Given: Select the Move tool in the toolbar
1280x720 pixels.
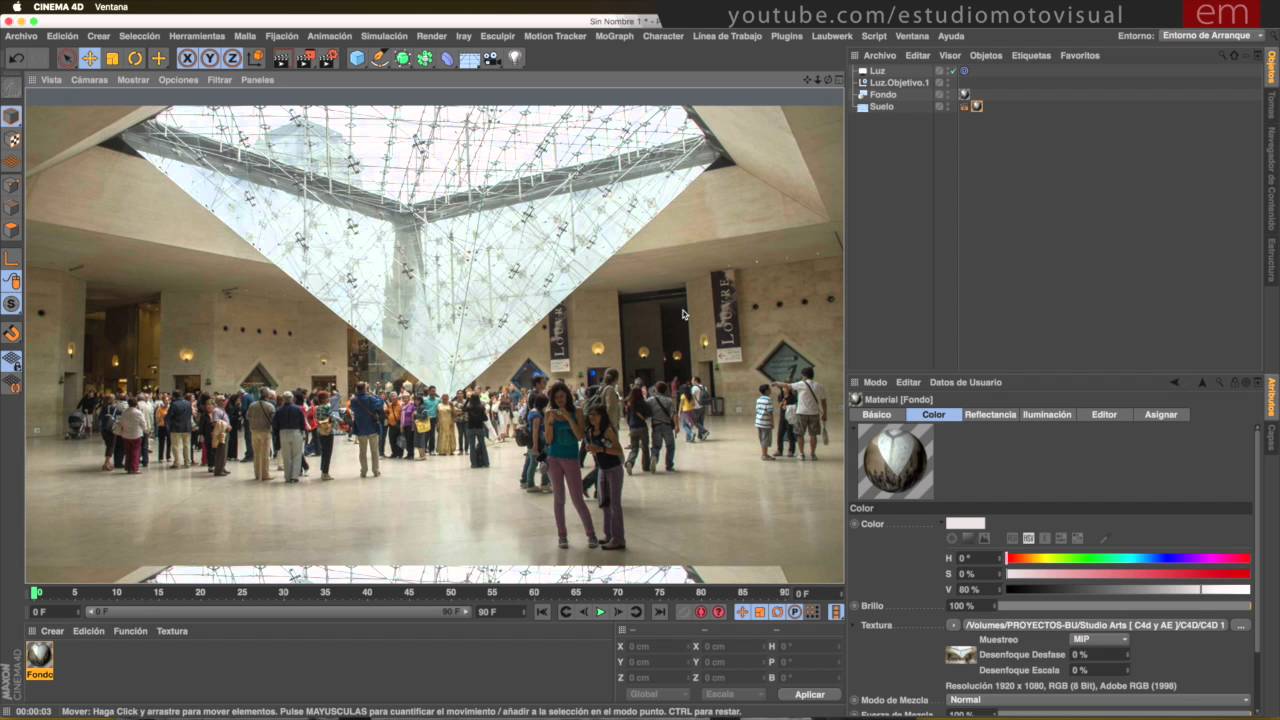Looking at the screenshot, I should click(x=89, y=58).
